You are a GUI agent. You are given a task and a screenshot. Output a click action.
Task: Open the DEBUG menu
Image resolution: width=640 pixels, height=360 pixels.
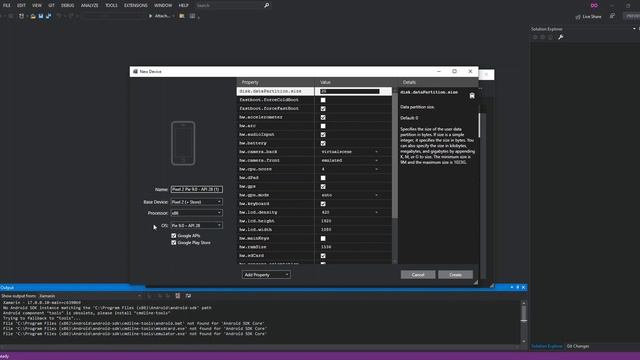tap(67, 5)
